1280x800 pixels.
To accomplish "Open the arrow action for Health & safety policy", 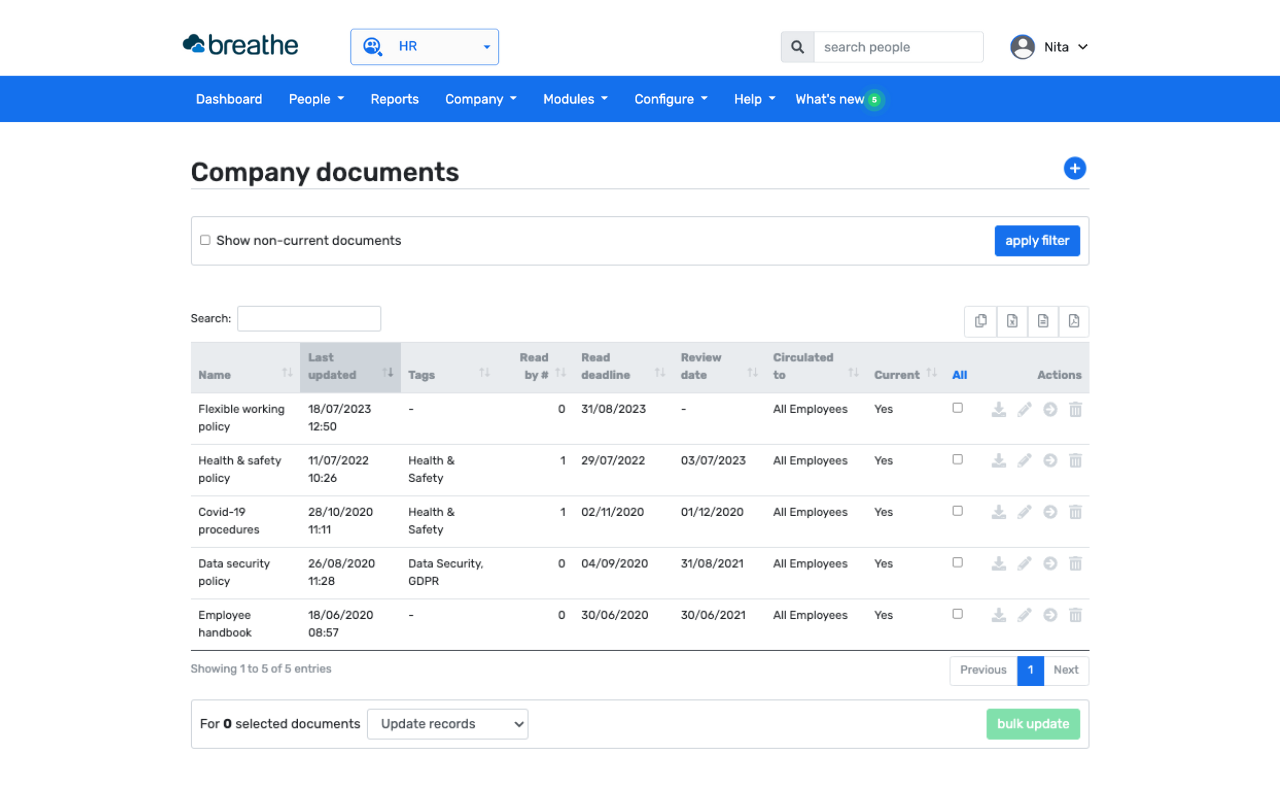I will tap(1050, 461).
